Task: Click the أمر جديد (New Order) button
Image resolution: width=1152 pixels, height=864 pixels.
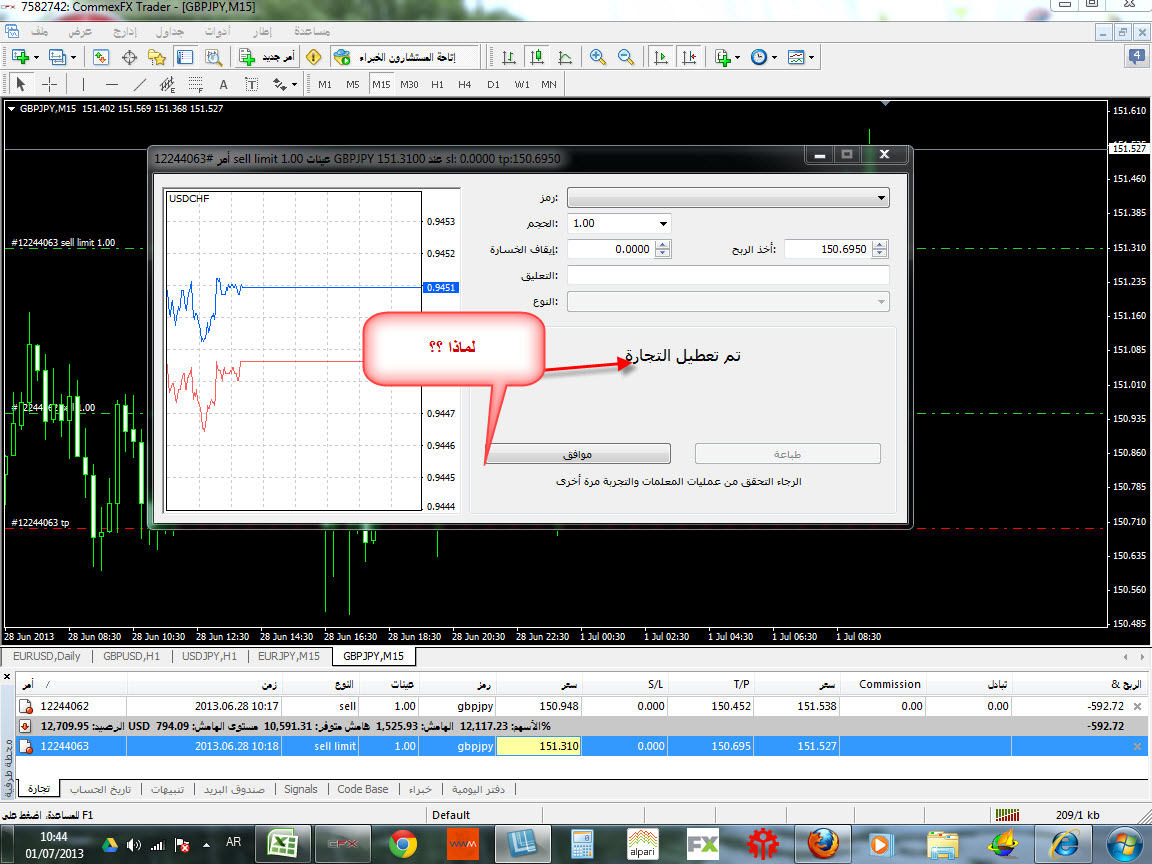Action: pos(267,57)
